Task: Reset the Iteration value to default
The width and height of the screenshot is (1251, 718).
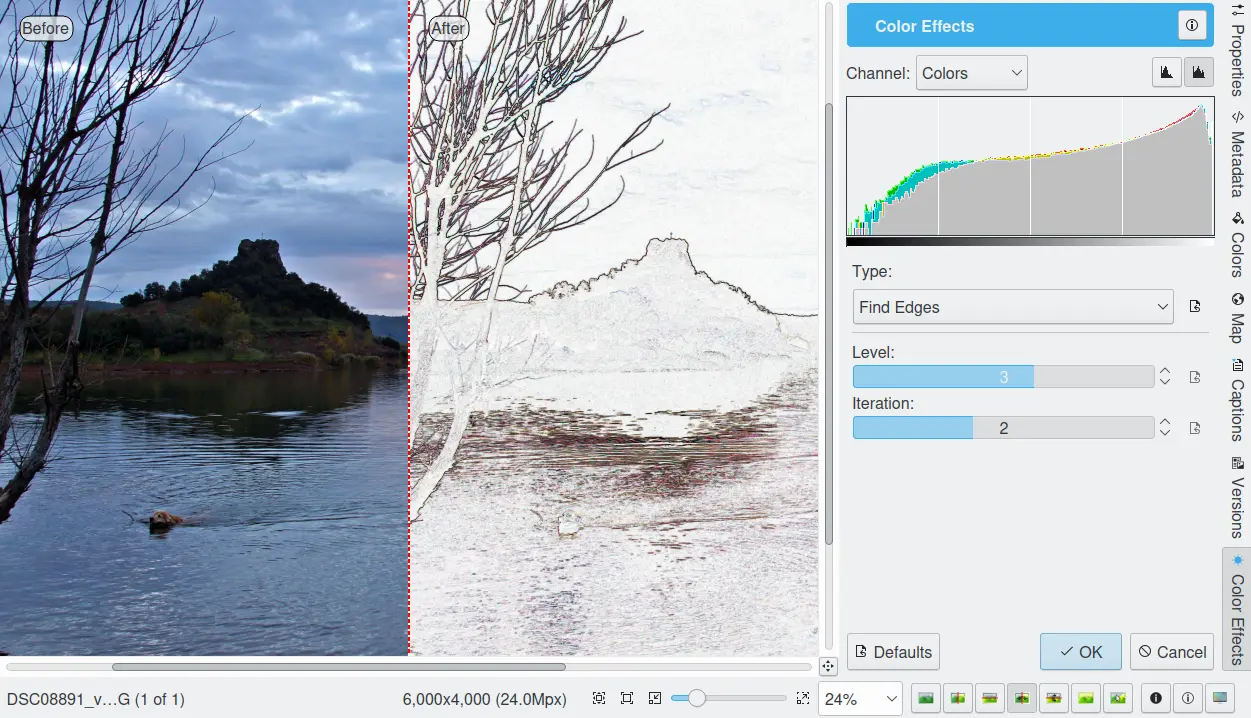Action: tap(1194, 428)
